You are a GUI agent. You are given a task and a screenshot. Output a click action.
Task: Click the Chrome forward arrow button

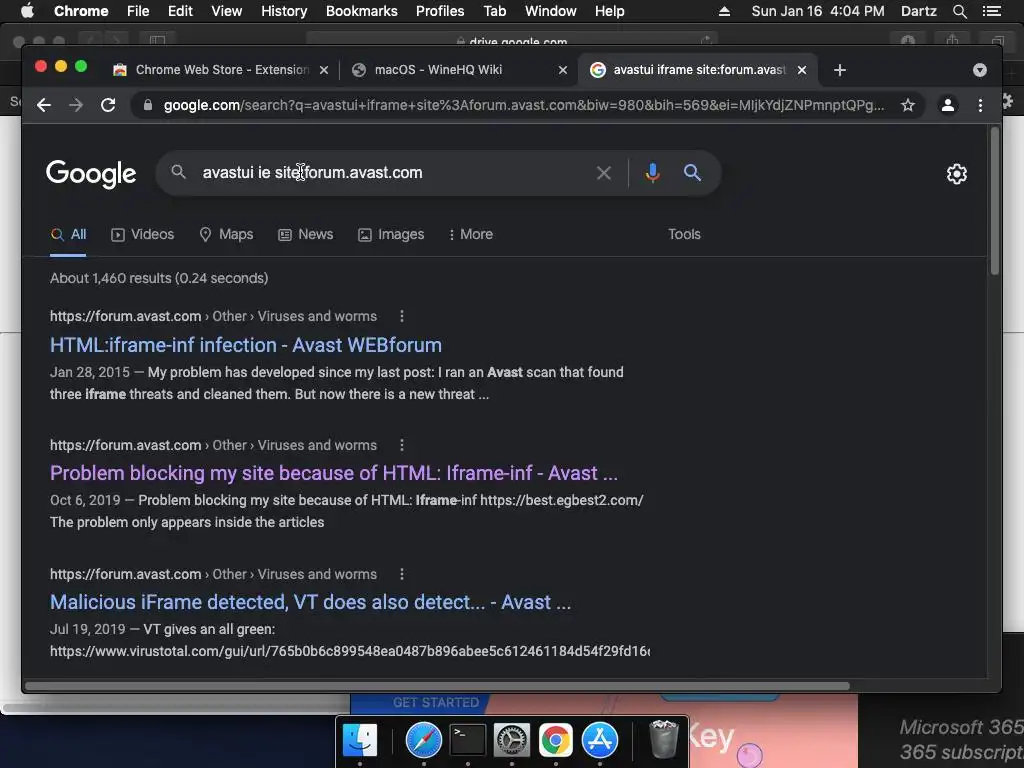(76, 105)
